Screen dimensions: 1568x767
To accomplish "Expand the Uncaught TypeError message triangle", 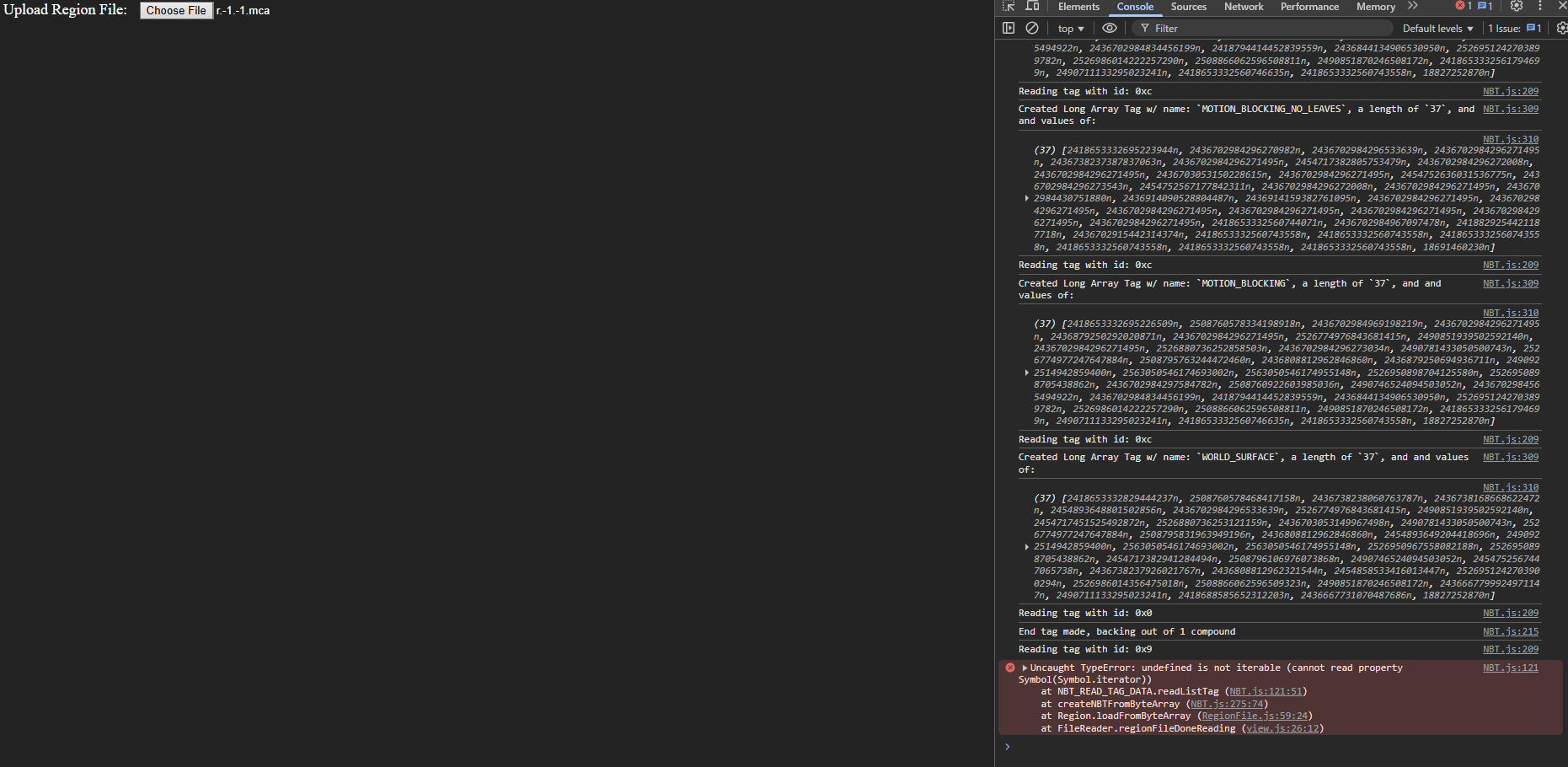I will (x=1025, y=668).
